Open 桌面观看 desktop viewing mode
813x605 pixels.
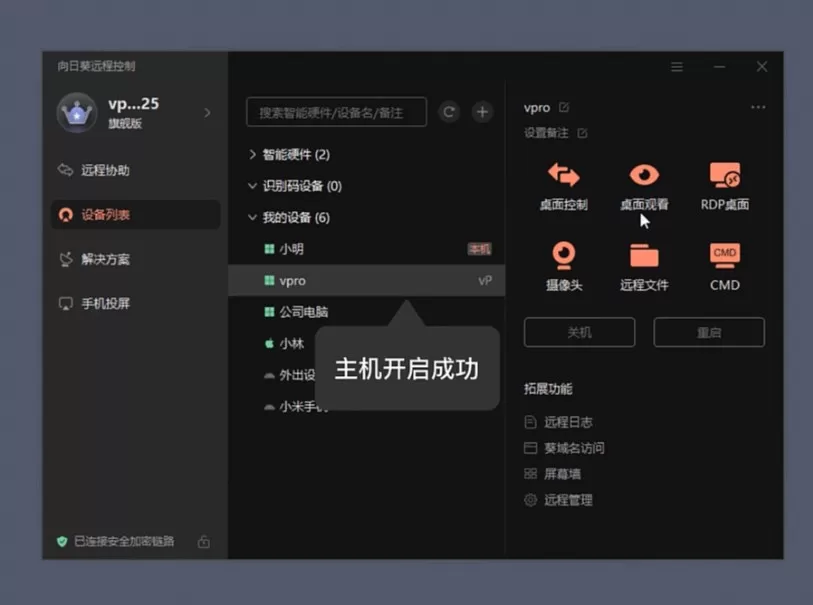tap(643, 187)
